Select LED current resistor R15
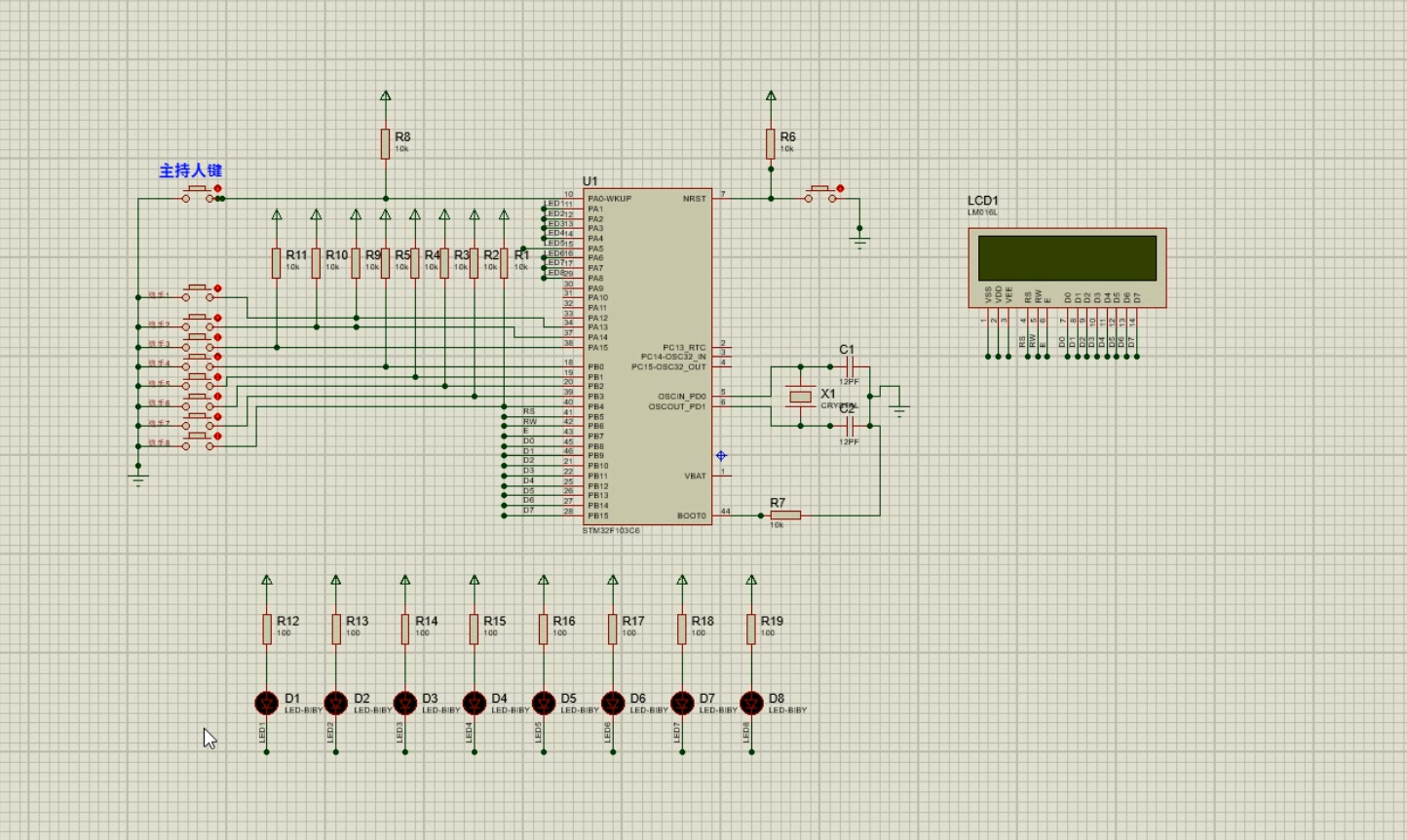Viewport: 1407px width, 840px height. [x=475, y=629]
